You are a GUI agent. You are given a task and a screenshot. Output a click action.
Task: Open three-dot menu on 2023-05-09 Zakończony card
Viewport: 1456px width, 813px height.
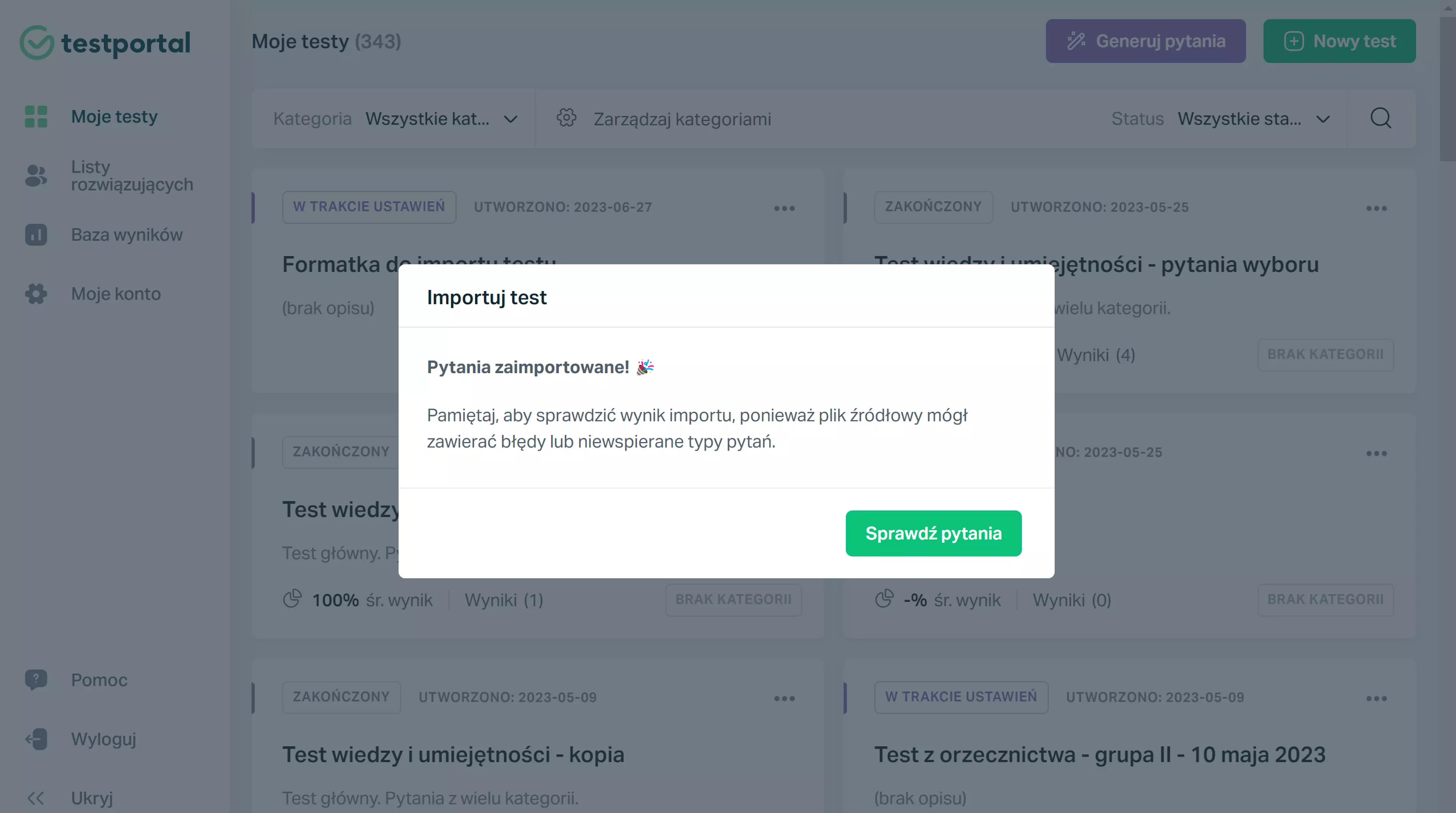(784, 698)
